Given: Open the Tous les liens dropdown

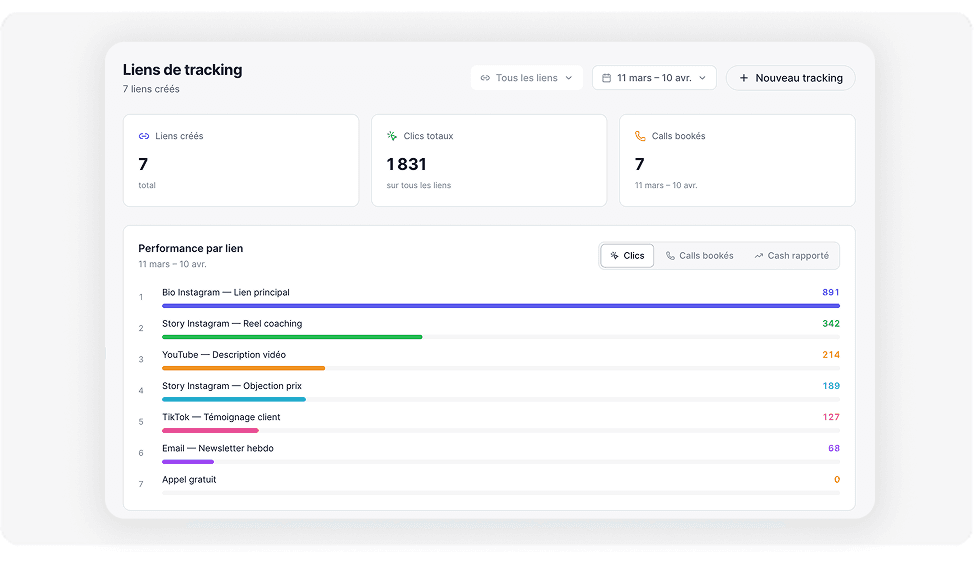Looking at the screenshot, I should tap(526, 78).
